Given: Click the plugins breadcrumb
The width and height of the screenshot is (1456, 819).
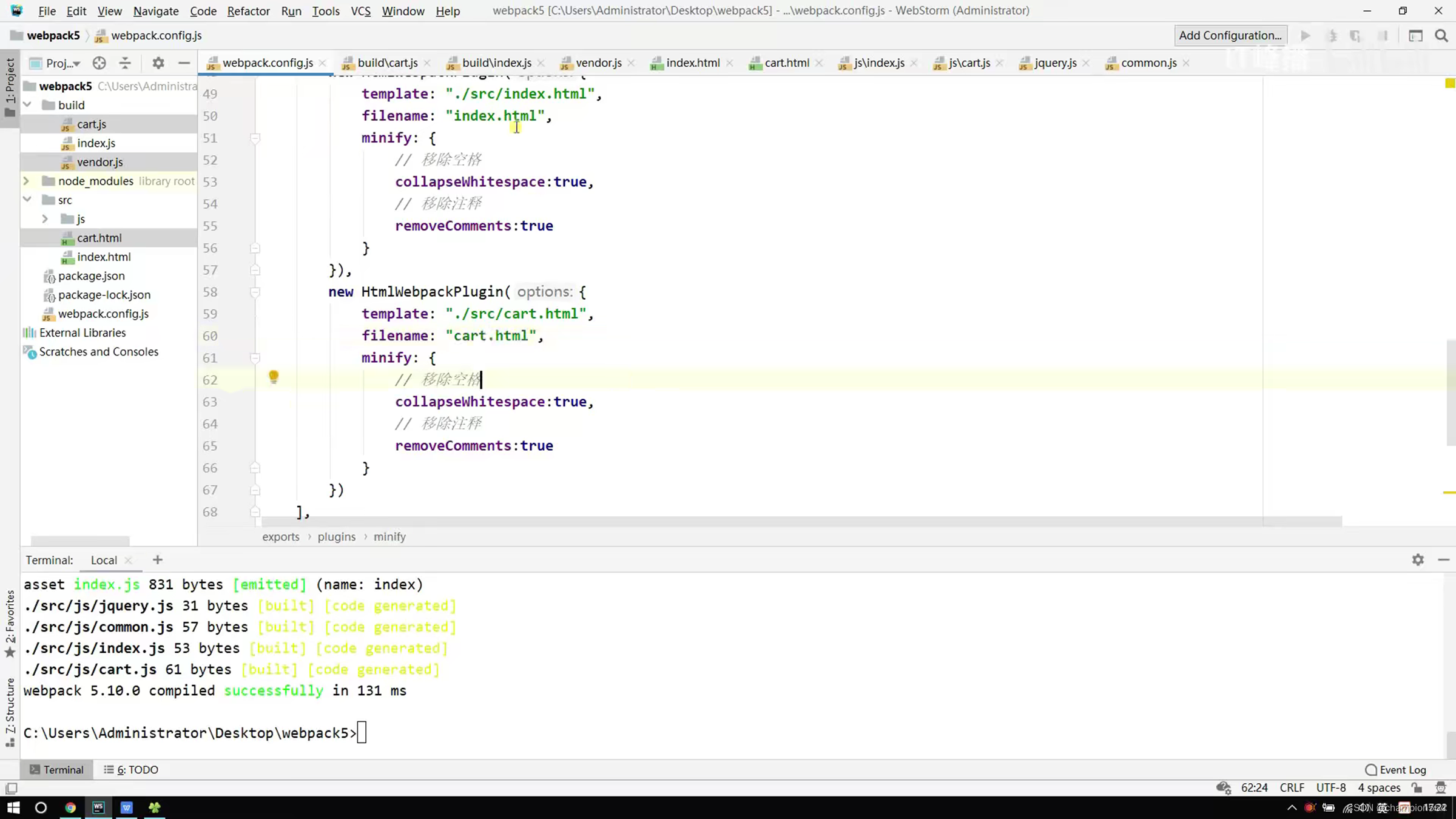Looking at the screenshot, I should tap(337, 537).
